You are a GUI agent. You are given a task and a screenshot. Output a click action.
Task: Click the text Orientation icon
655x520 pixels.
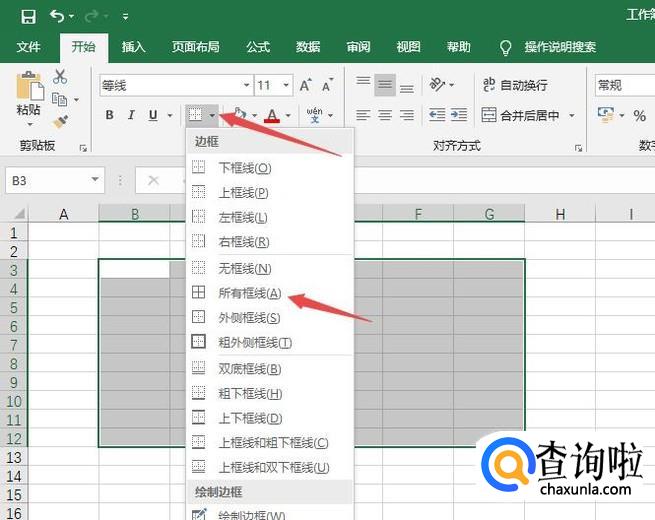tap(437, 85)
